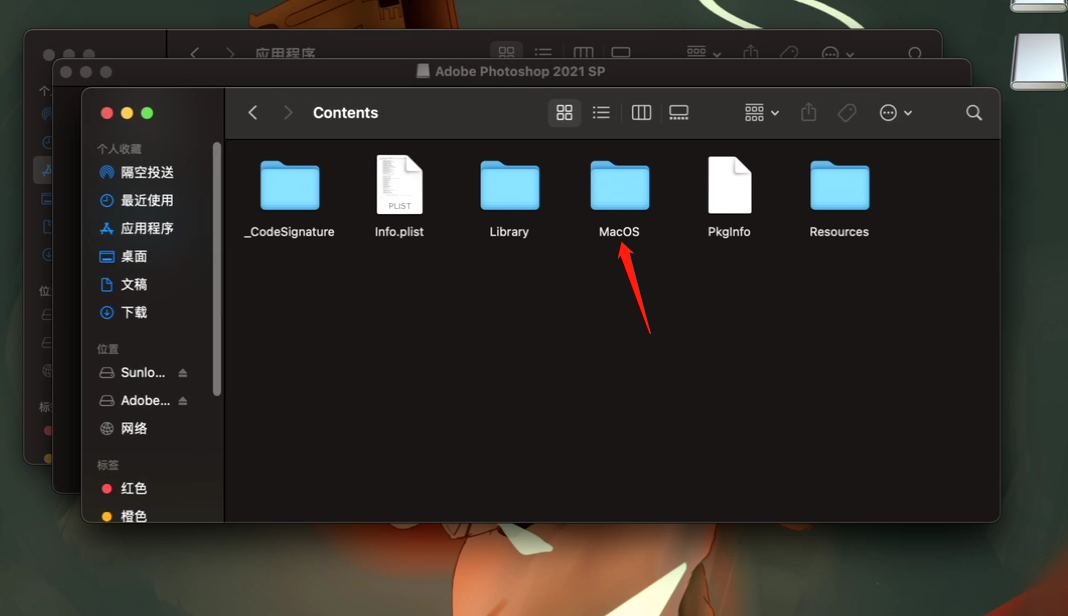Switch Contents window to gallery view
The height and width of the screenshot is (616, 1068).
click(678, 112)
